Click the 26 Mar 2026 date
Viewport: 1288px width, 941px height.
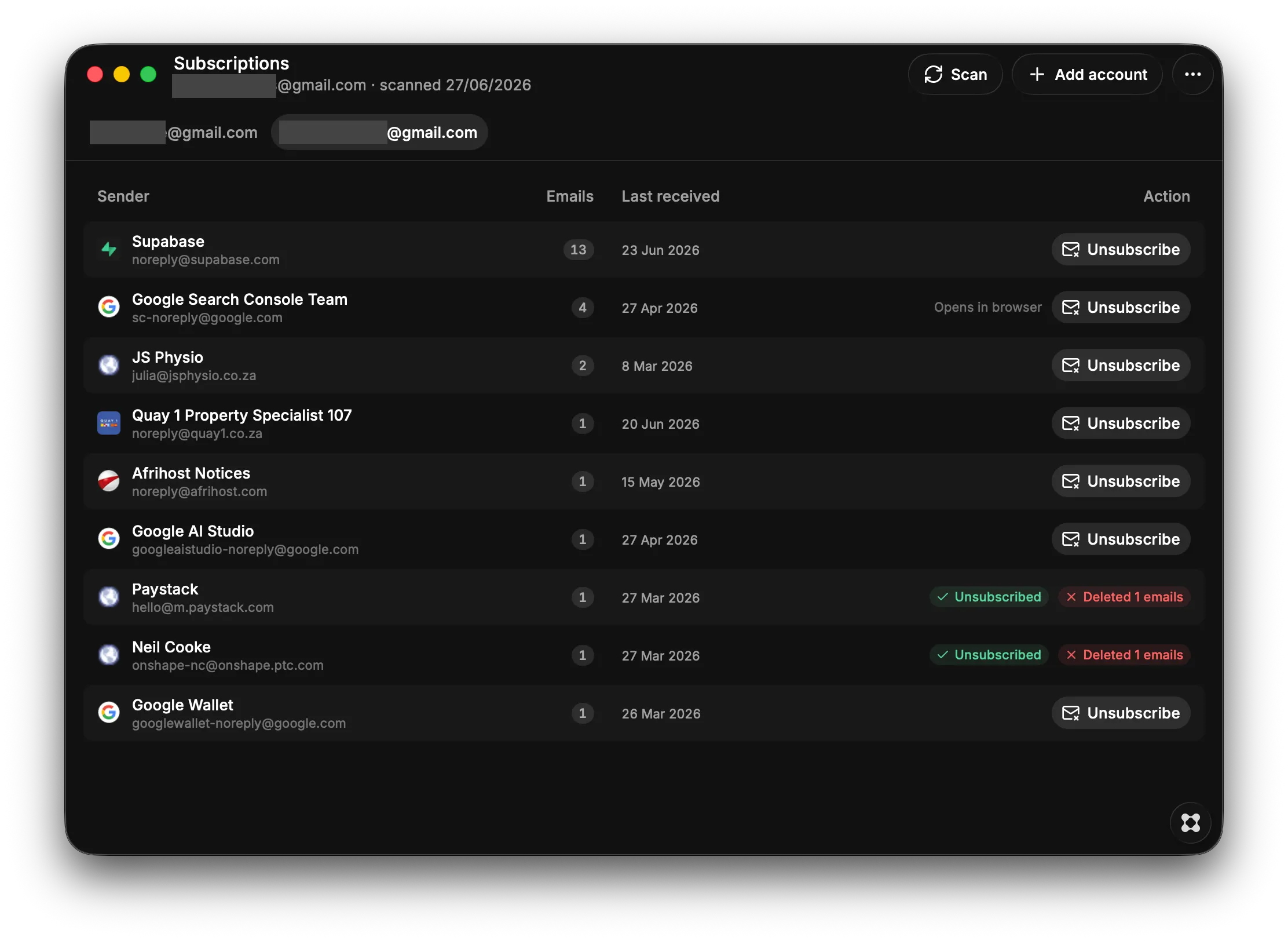[x=661, y=714]
